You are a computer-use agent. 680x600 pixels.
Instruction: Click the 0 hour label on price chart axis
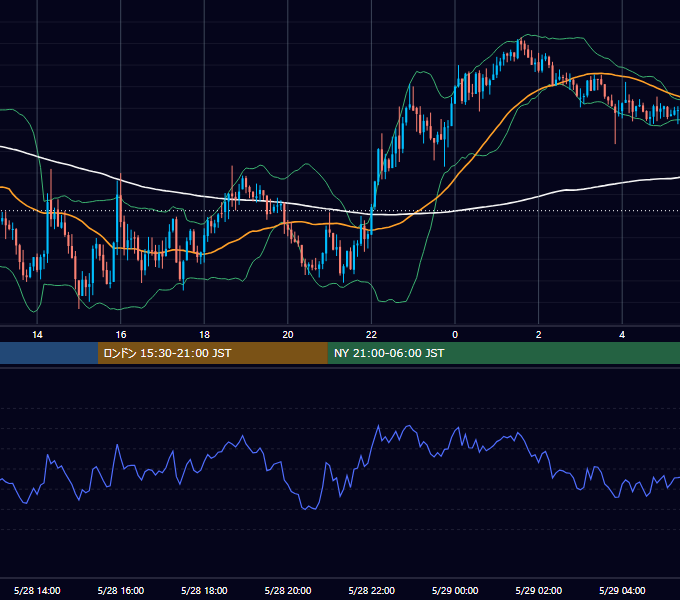(455, 335)
